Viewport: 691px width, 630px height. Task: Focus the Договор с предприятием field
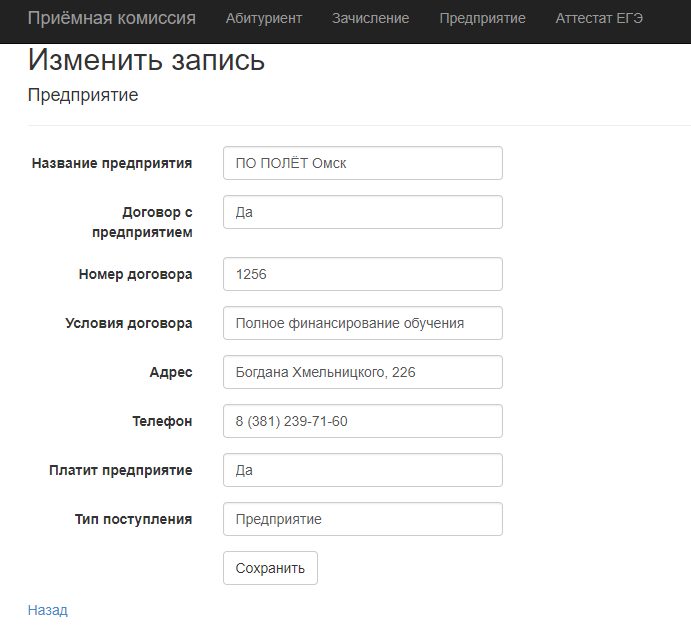(363, 212)
